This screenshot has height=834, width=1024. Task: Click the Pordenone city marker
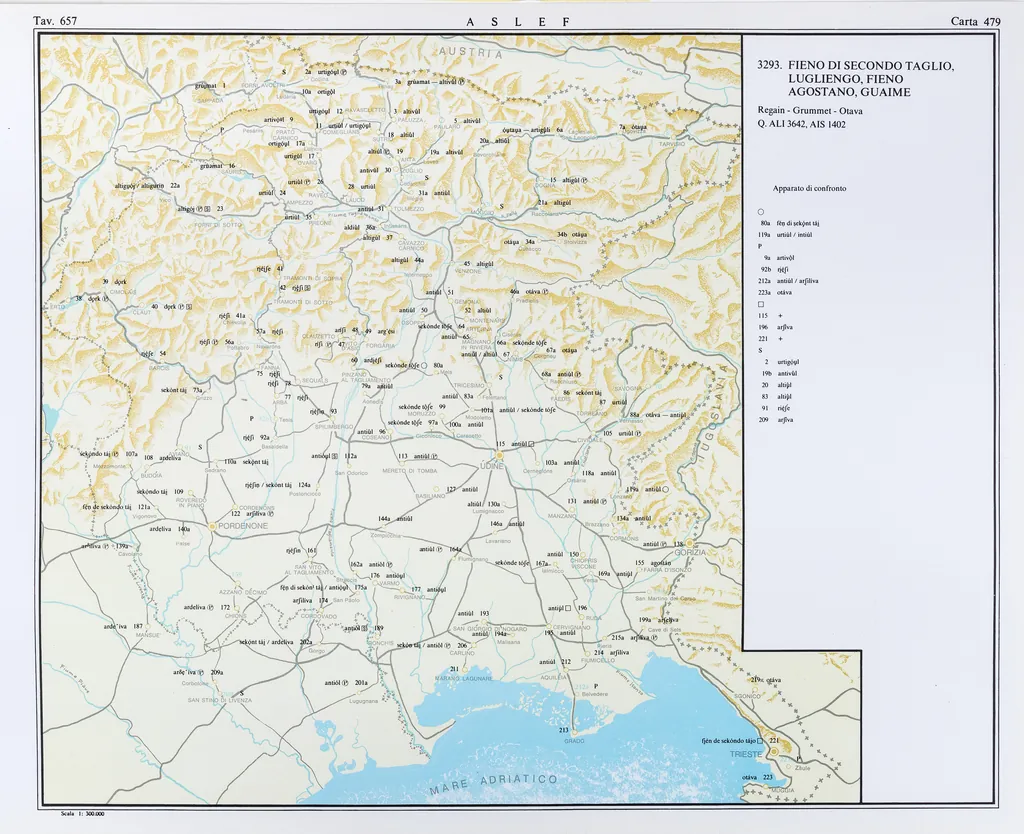[213, 524]
